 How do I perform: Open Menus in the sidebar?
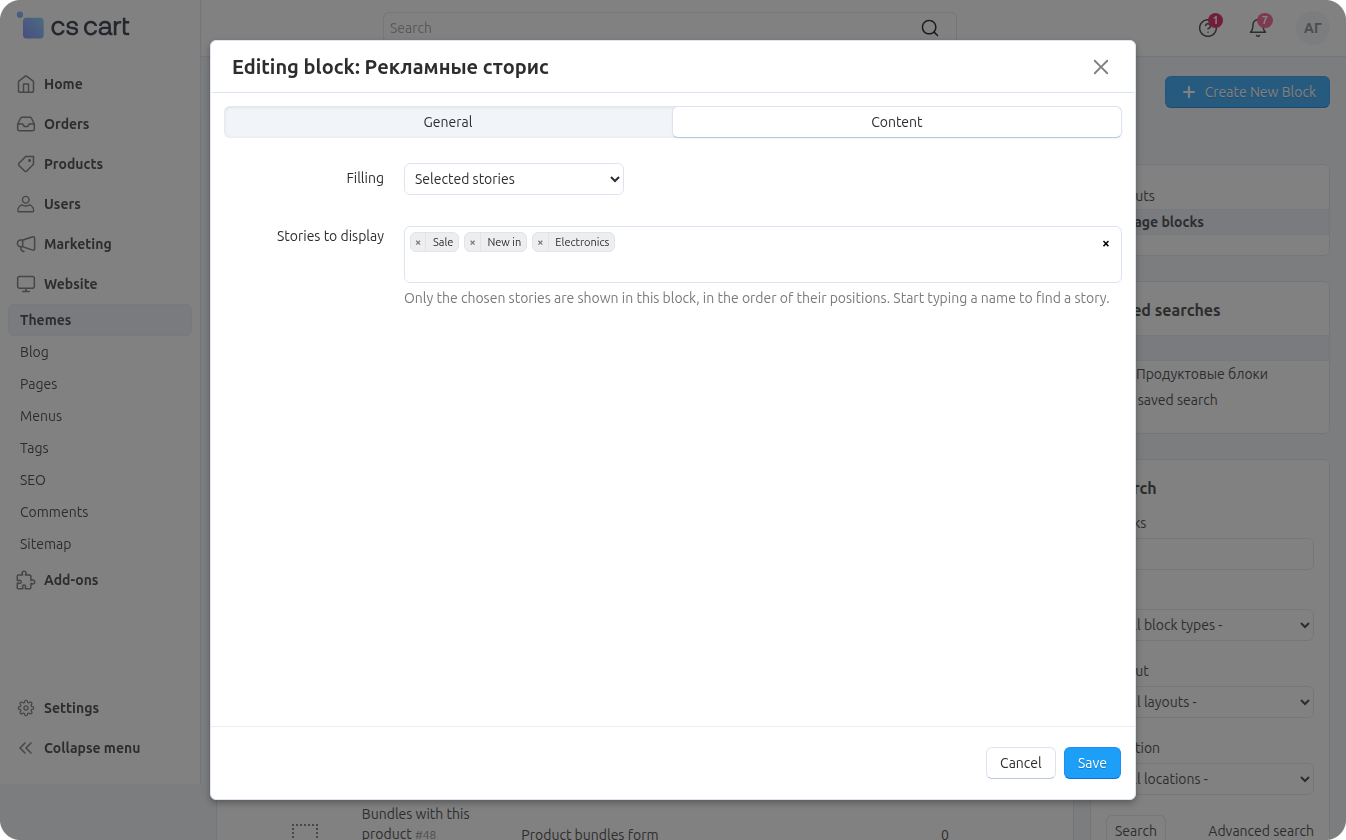click(41, 416)
